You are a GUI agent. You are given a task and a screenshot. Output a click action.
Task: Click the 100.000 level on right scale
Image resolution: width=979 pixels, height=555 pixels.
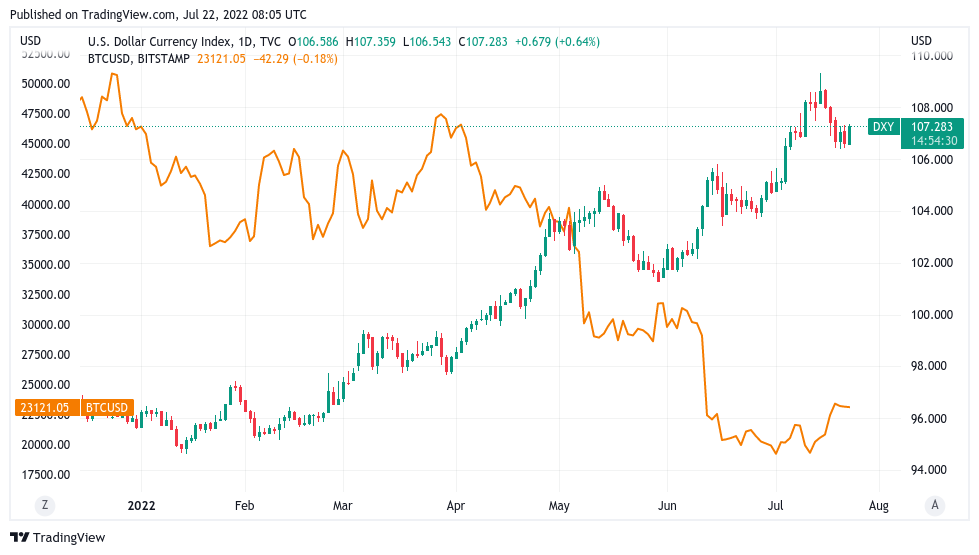click(x=932, y=315)
